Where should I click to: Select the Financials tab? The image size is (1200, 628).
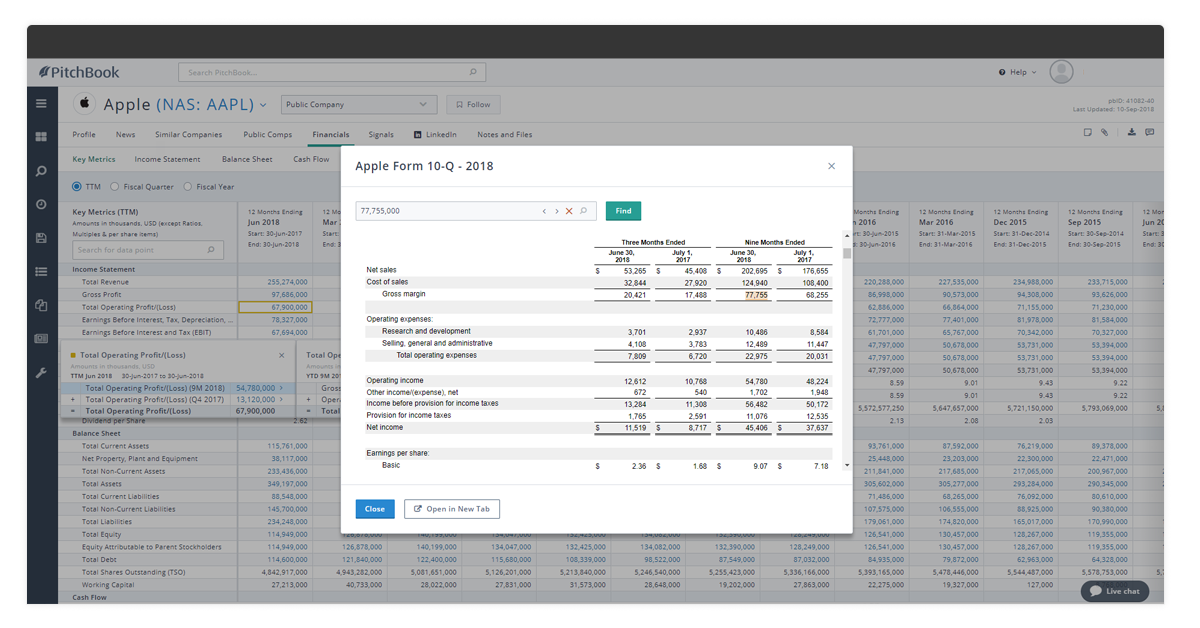pyautogui.click(x=331, y=134)
